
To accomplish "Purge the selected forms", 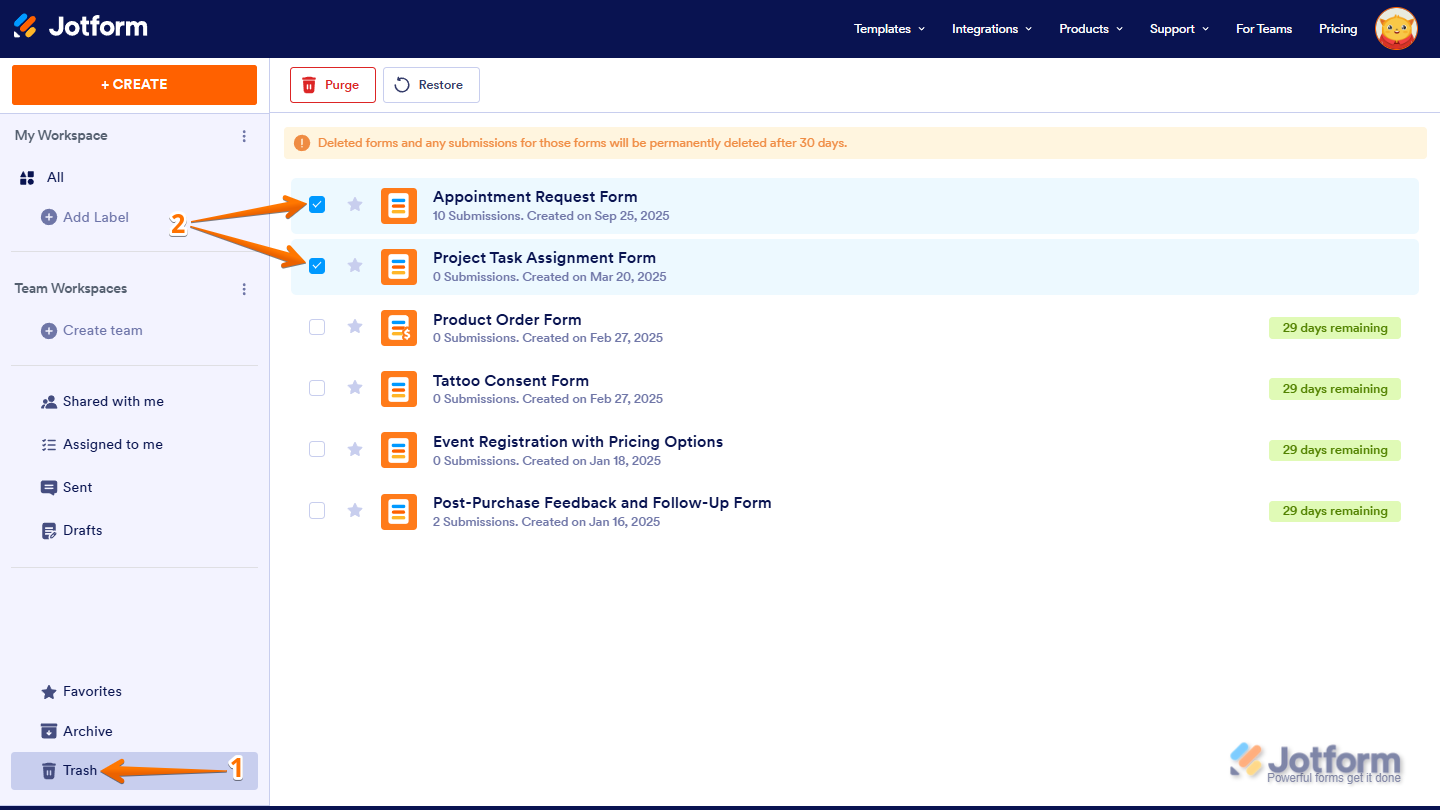I will (x=332, y=84).
